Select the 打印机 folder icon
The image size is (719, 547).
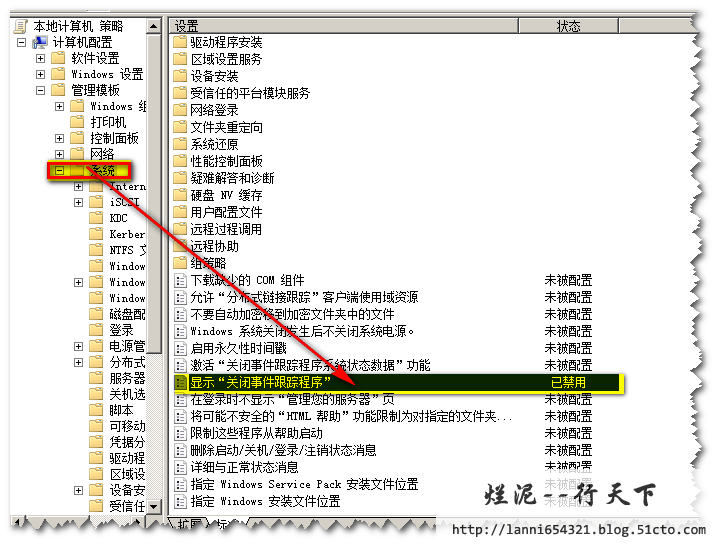pos(77,122)
